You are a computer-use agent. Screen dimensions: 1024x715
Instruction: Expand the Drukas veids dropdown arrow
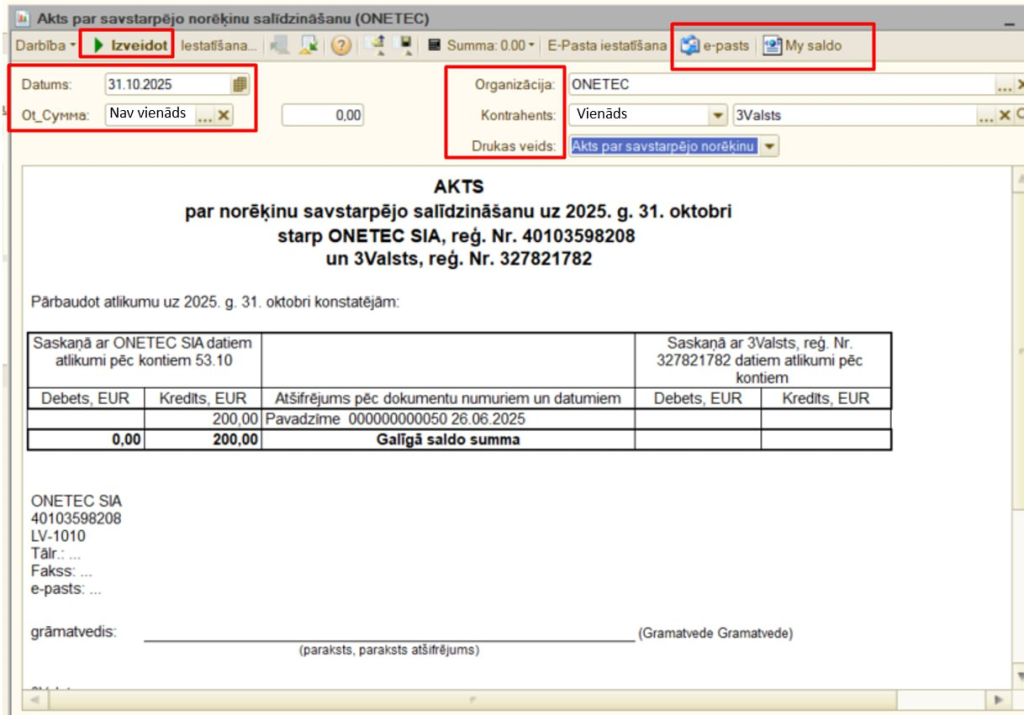pyautogui.click(x=768, y=146)
